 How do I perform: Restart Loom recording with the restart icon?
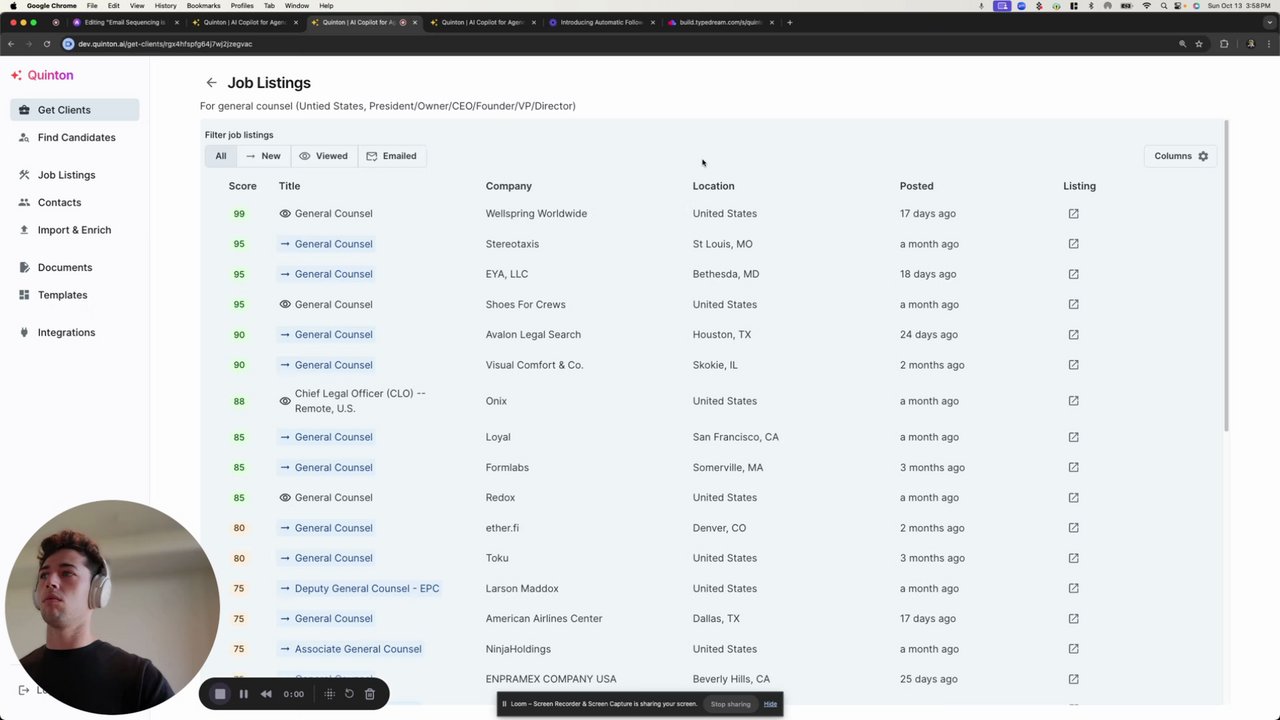point(349,694)
